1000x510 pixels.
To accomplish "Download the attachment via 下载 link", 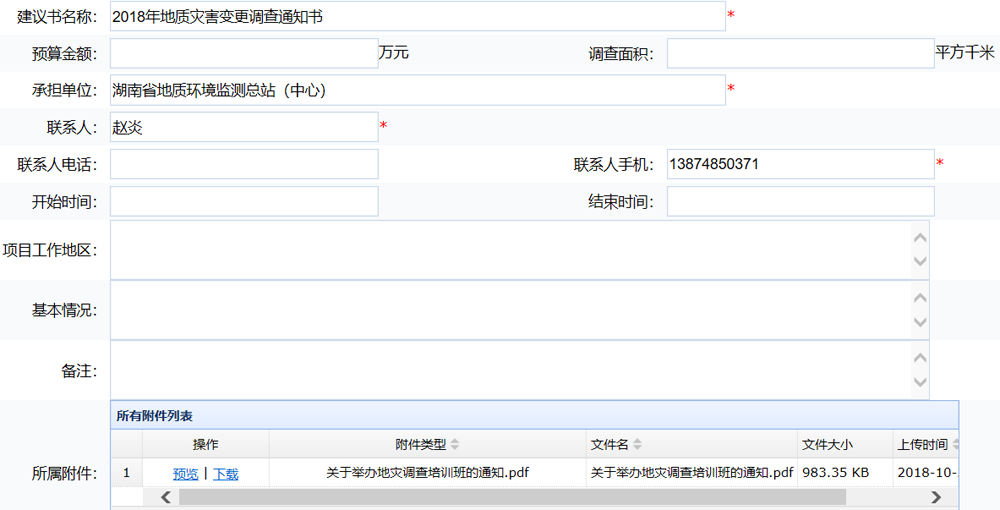I will click(226, 474).
